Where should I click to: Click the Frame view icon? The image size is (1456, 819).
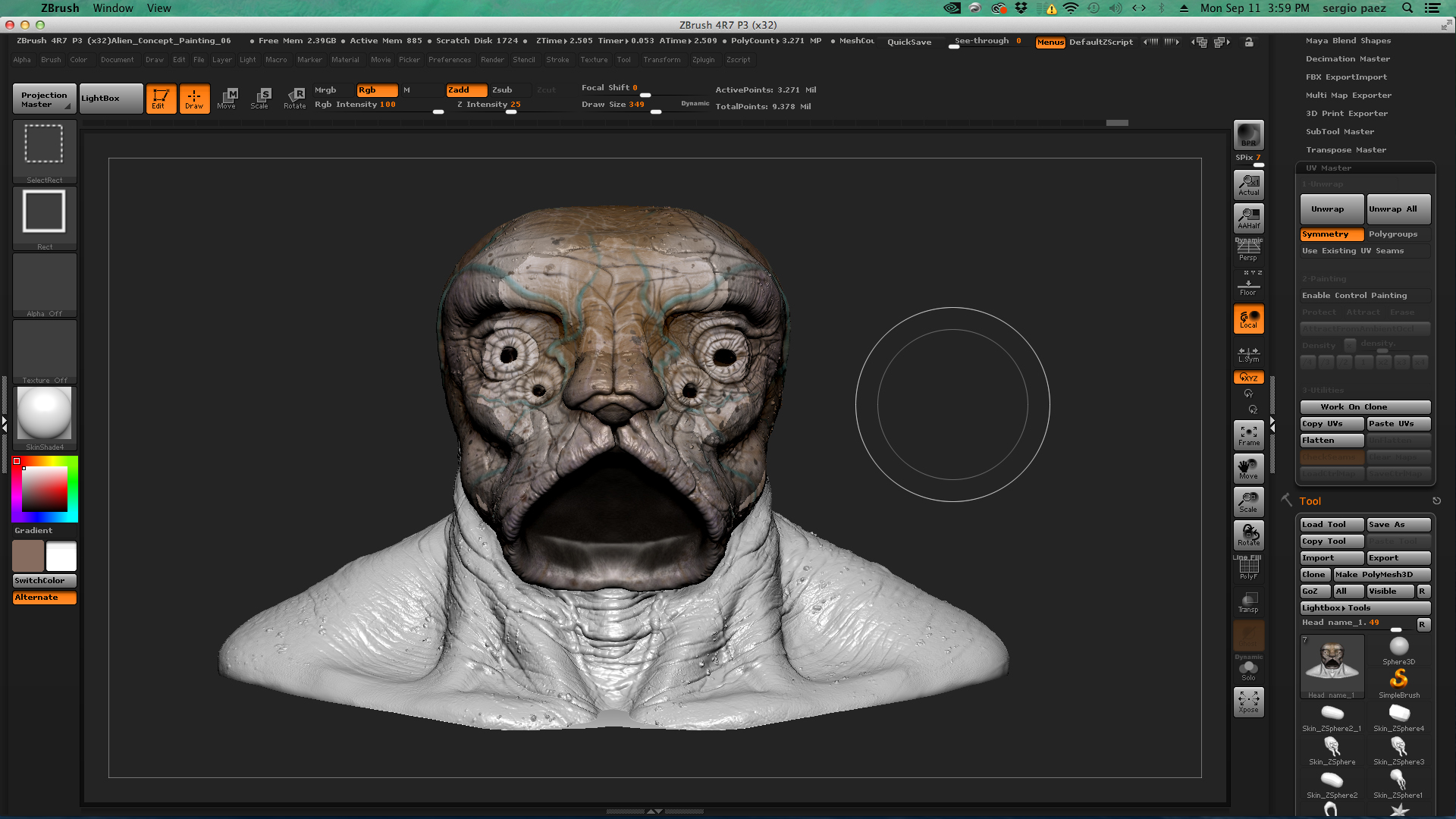pyautogui.click(x=1248, y=435)
